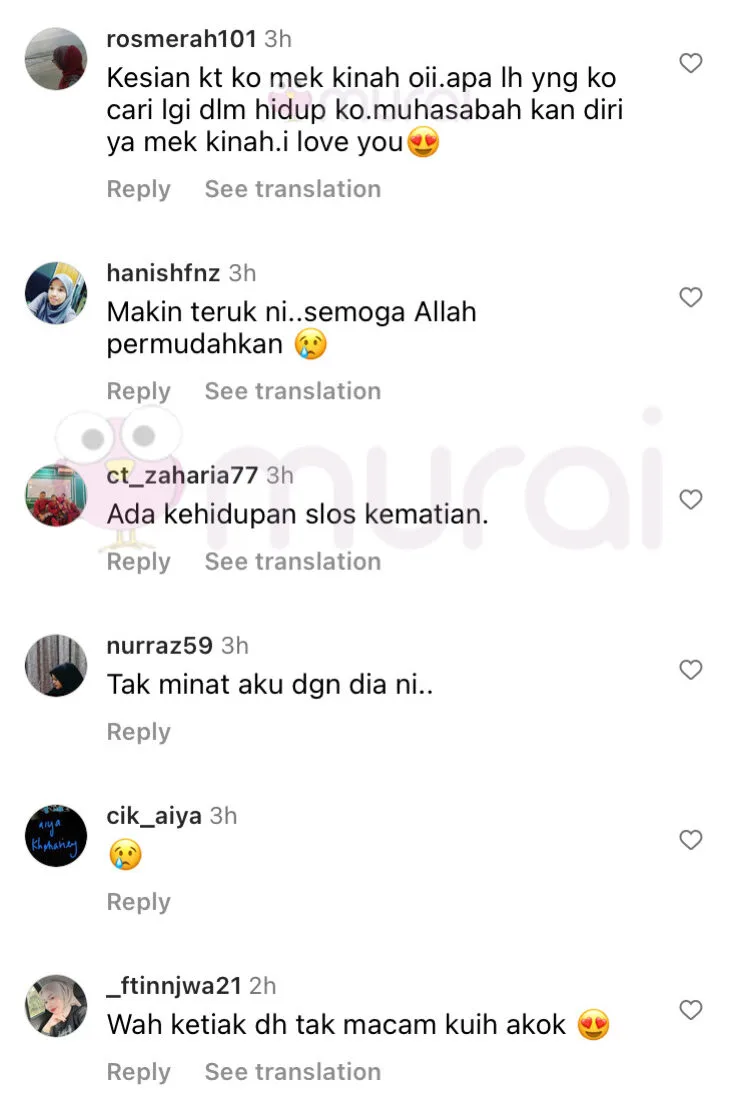Like ct_zaharia77's comment heart
Viewport: 748px width, 1104px height.
[x=690, y=500]
